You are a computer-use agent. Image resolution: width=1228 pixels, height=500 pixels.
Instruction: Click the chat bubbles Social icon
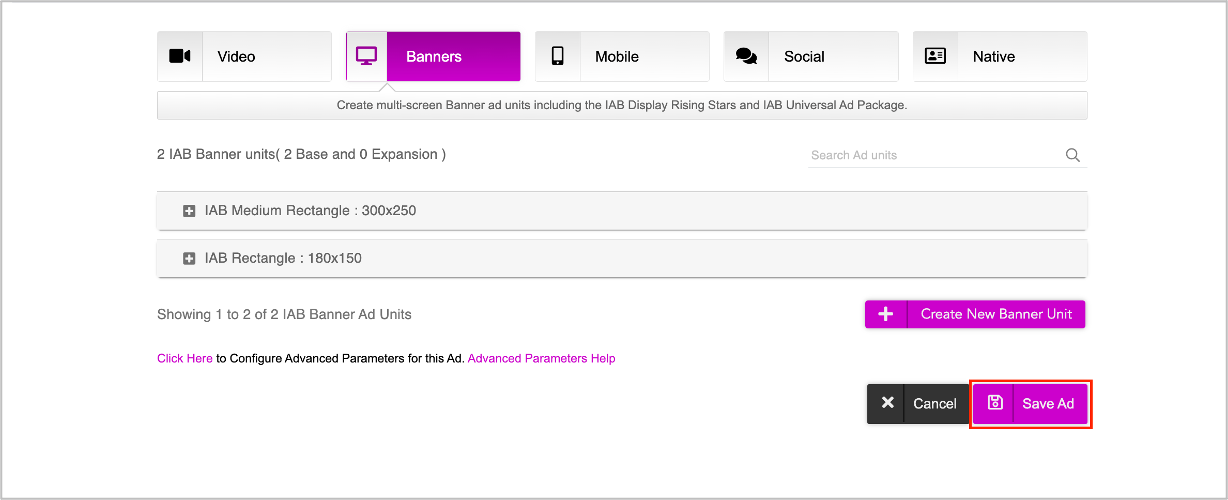coord(746,56)
